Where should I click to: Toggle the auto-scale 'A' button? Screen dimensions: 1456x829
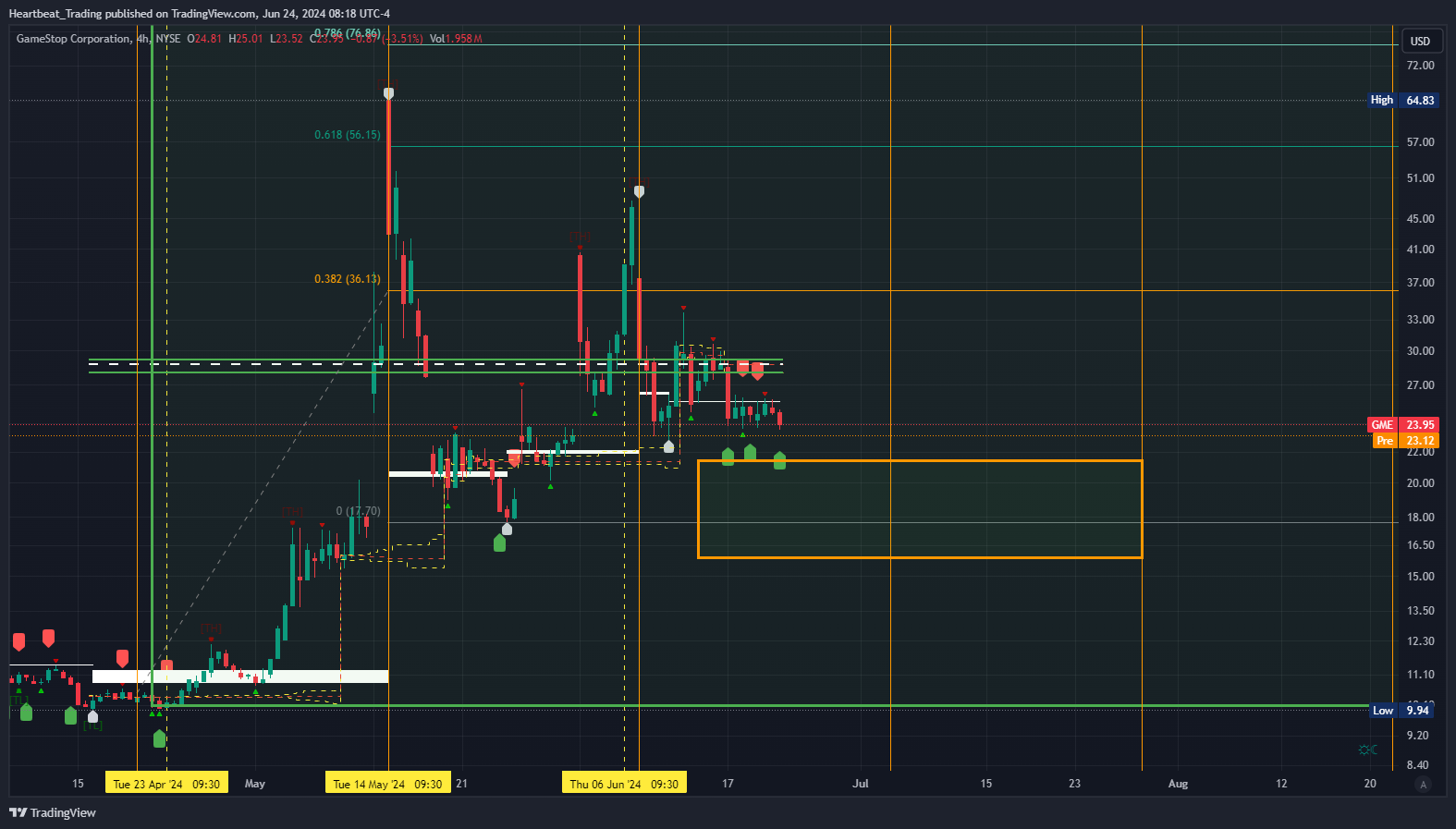point(1424,785)
